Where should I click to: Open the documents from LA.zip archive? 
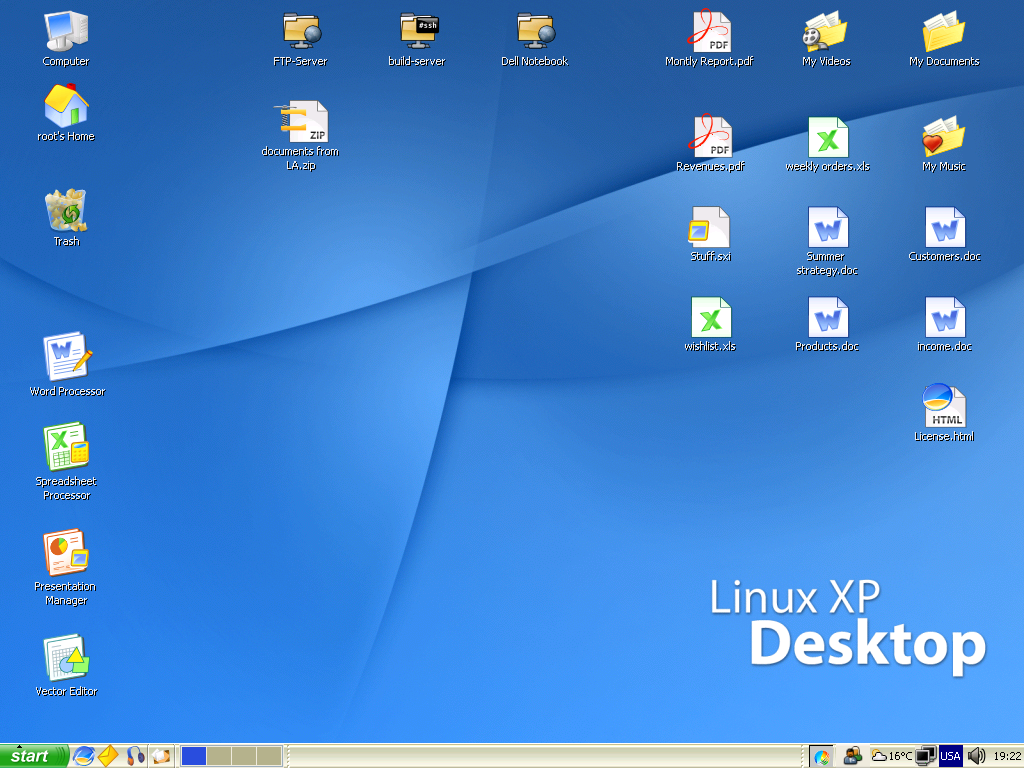[300, 120]
